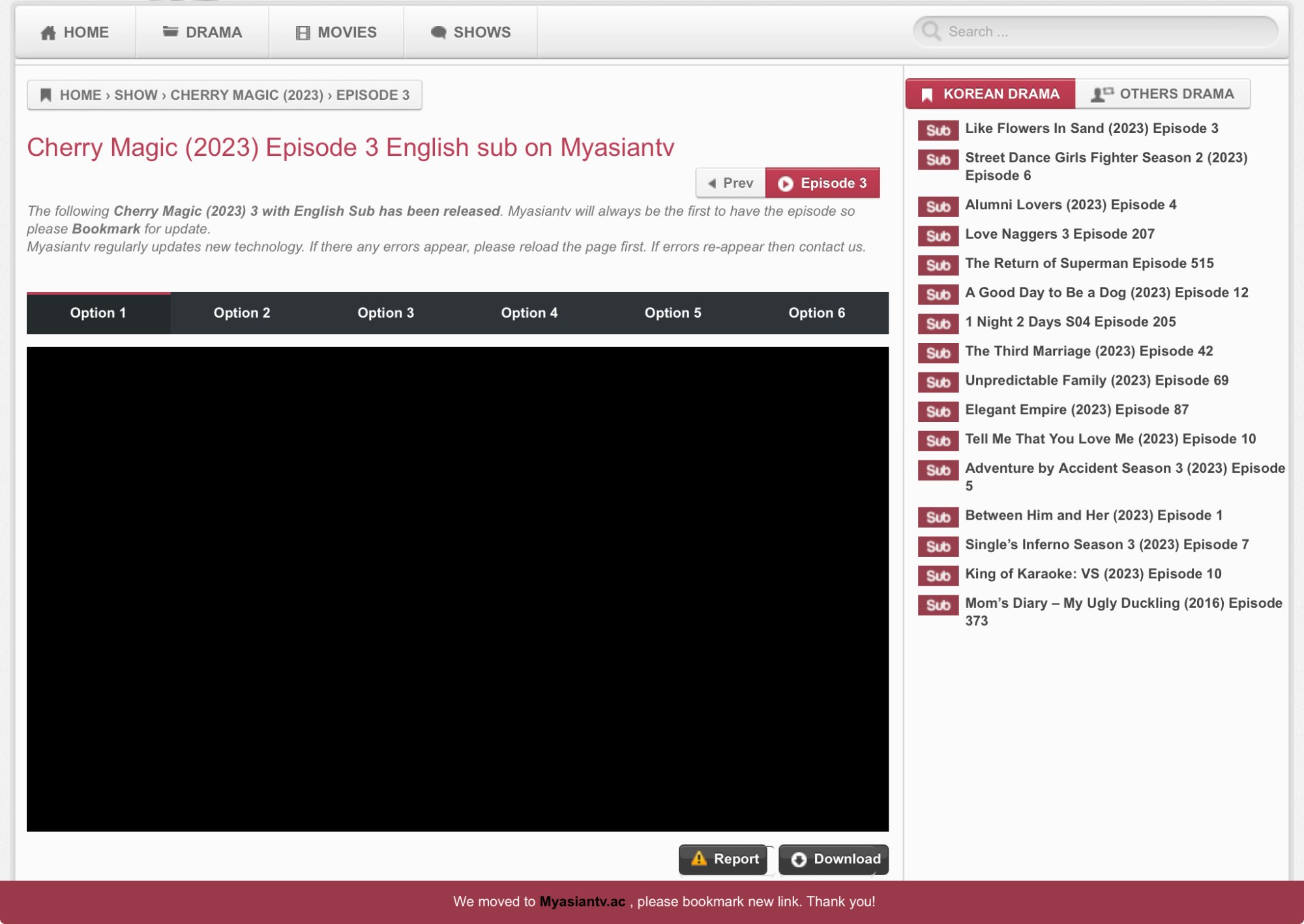Click the Report warning triangle icon

(x=699, y=859)
